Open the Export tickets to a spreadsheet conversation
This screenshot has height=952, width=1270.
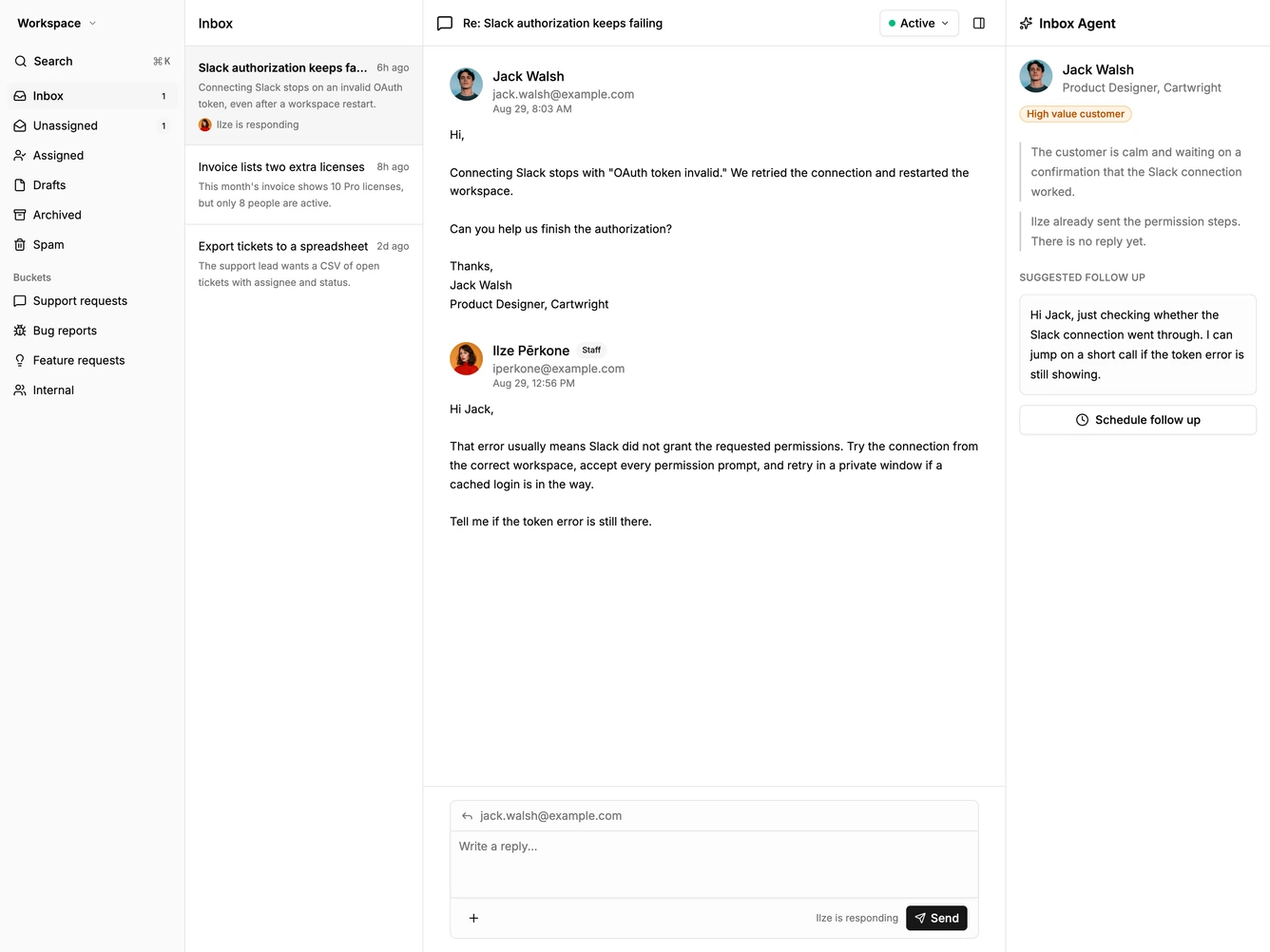[x=303, y=264]
